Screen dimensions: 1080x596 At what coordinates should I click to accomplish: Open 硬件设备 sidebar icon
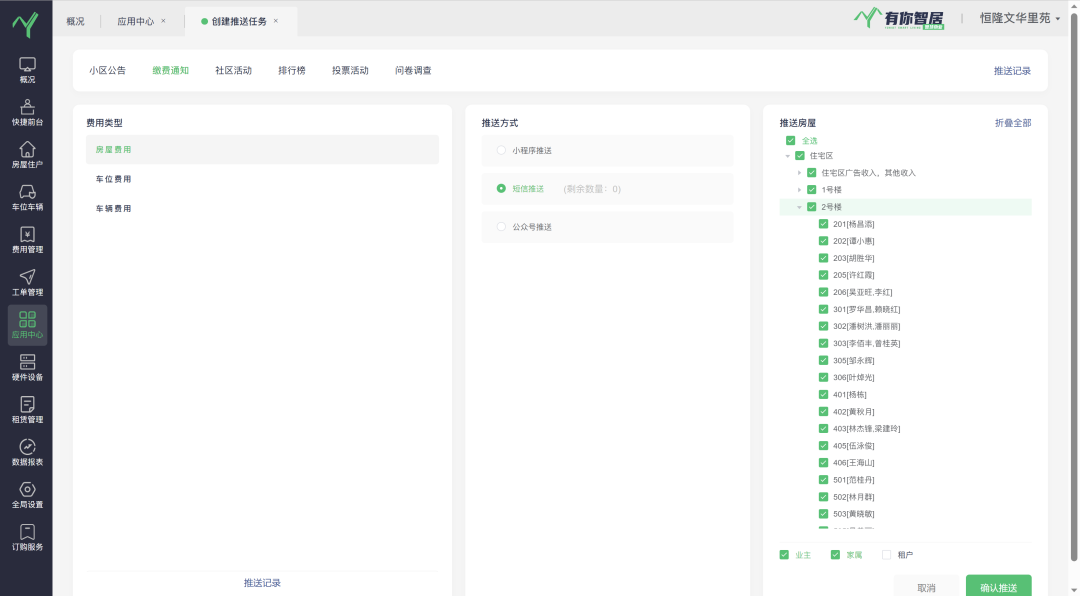pos(27,363)
